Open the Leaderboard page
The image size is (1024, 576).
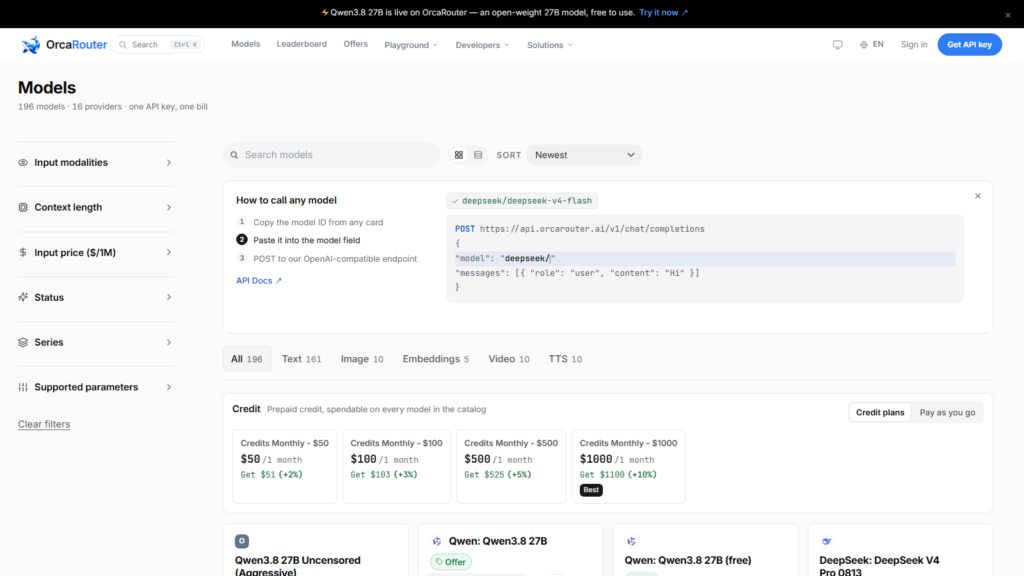point(302,44)
